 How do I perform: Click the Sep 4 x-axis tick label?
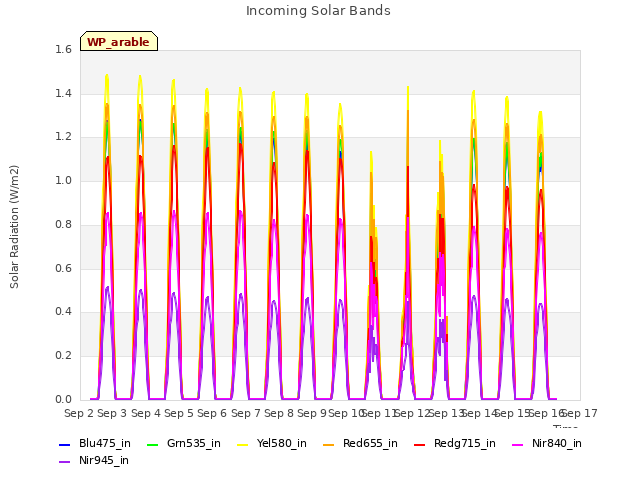[146, 413]
